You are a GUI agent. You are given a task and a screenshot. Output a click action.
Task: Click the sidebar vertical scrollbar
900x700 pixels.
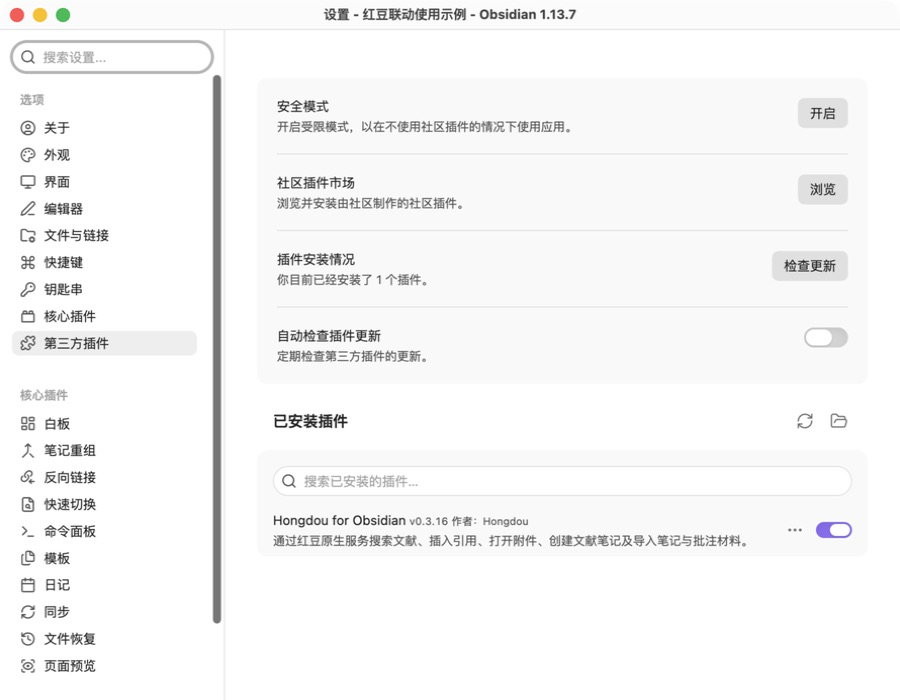coord(217,349)
